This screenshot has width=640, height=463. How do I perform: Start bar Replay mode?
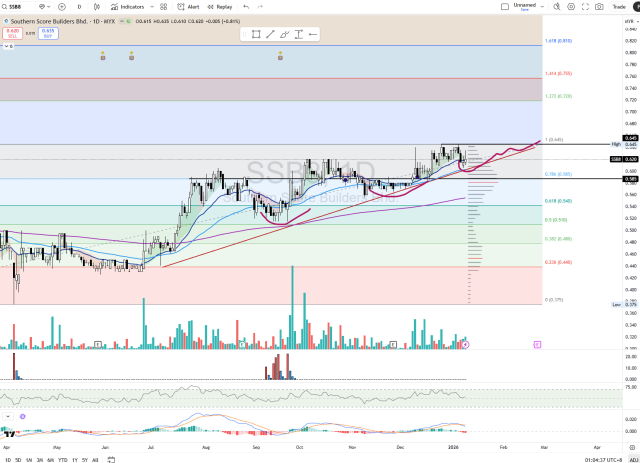(x=220, y=7)
